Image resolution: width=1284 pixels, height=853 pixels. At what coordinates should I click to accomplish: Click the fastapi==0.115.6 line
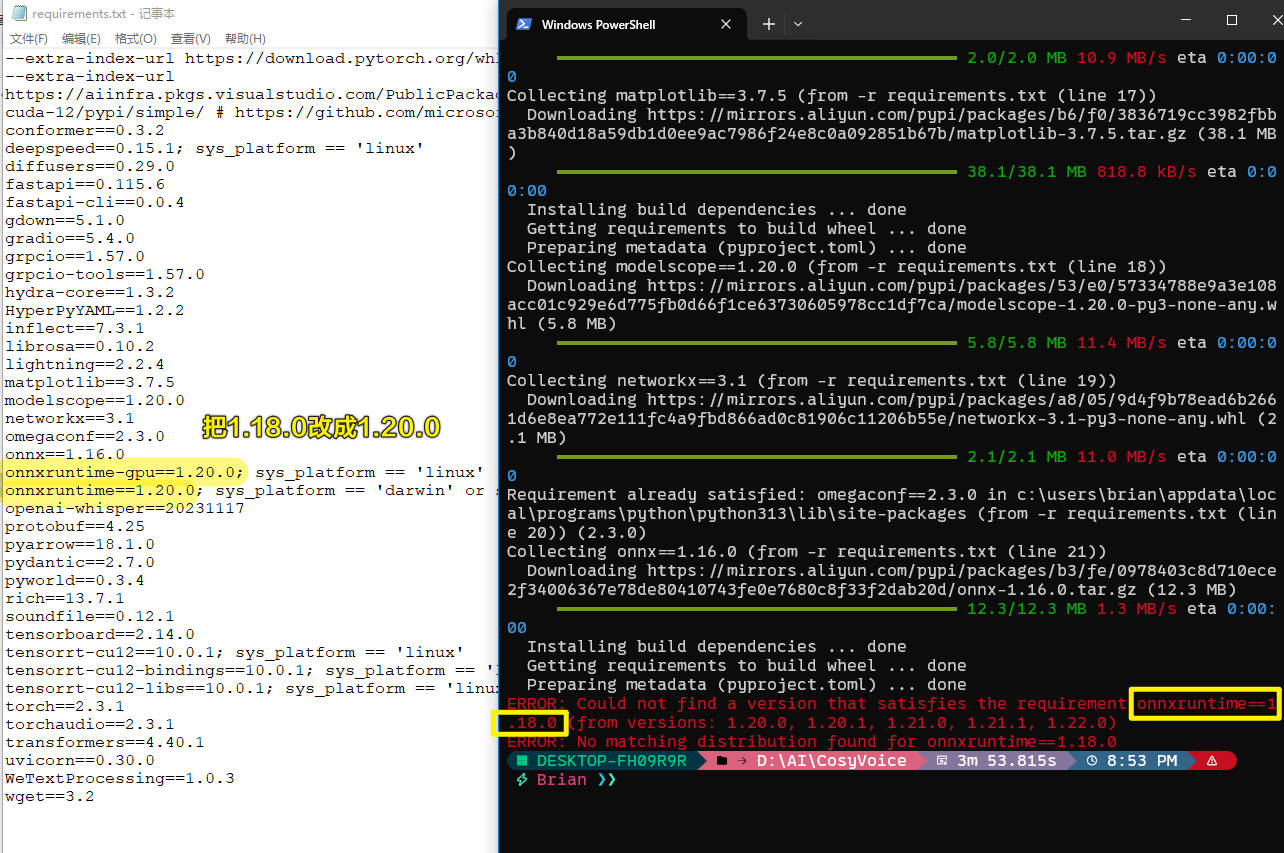tap(85, 184)
